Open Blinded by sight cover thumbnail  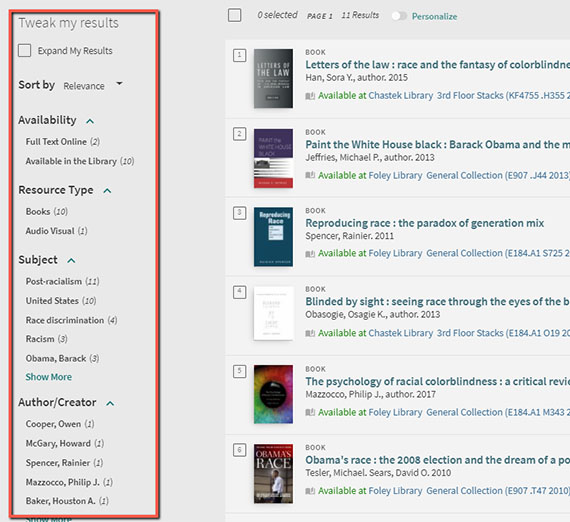[x=273, y=313]
